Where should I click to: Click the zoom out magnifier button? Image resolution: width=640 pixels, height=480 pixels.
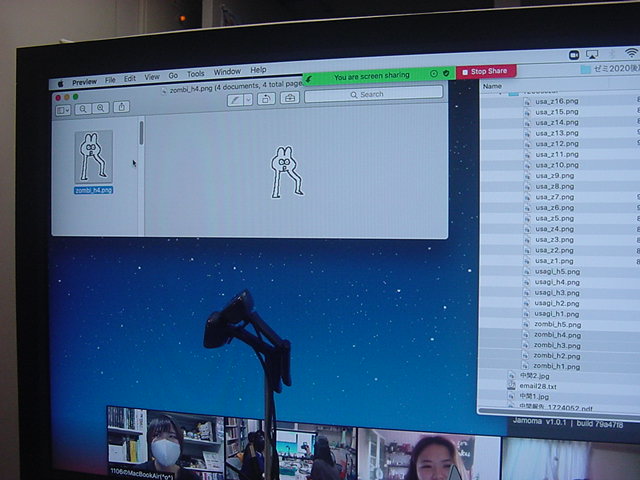[x=83, y=109]
